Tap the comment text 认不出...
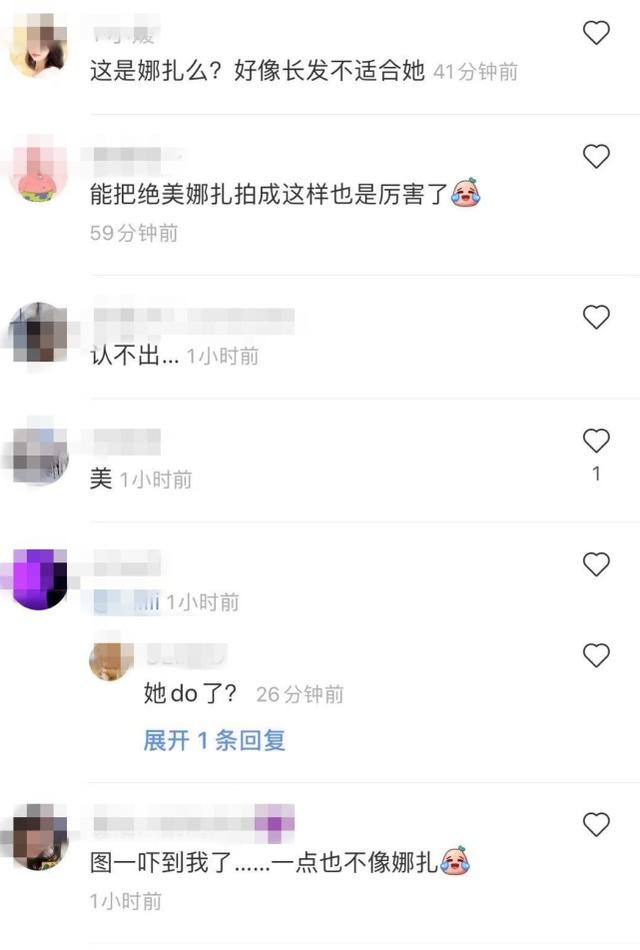The width and height of the screenshot is (640, 950). (135, 355)
